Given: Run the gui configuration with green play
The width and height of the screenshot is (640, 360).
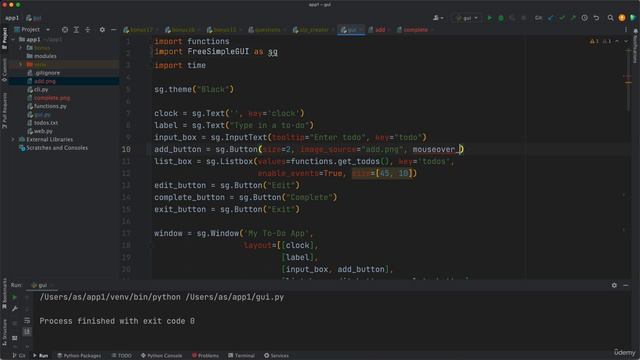Looking at the screenshot, I should tap(489, 18).
